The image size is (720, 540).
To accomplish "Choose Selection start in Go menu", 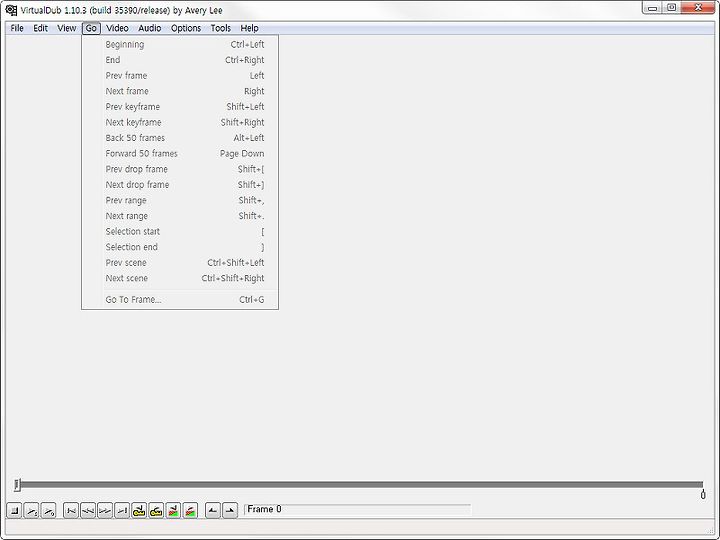I will point(180,232).
